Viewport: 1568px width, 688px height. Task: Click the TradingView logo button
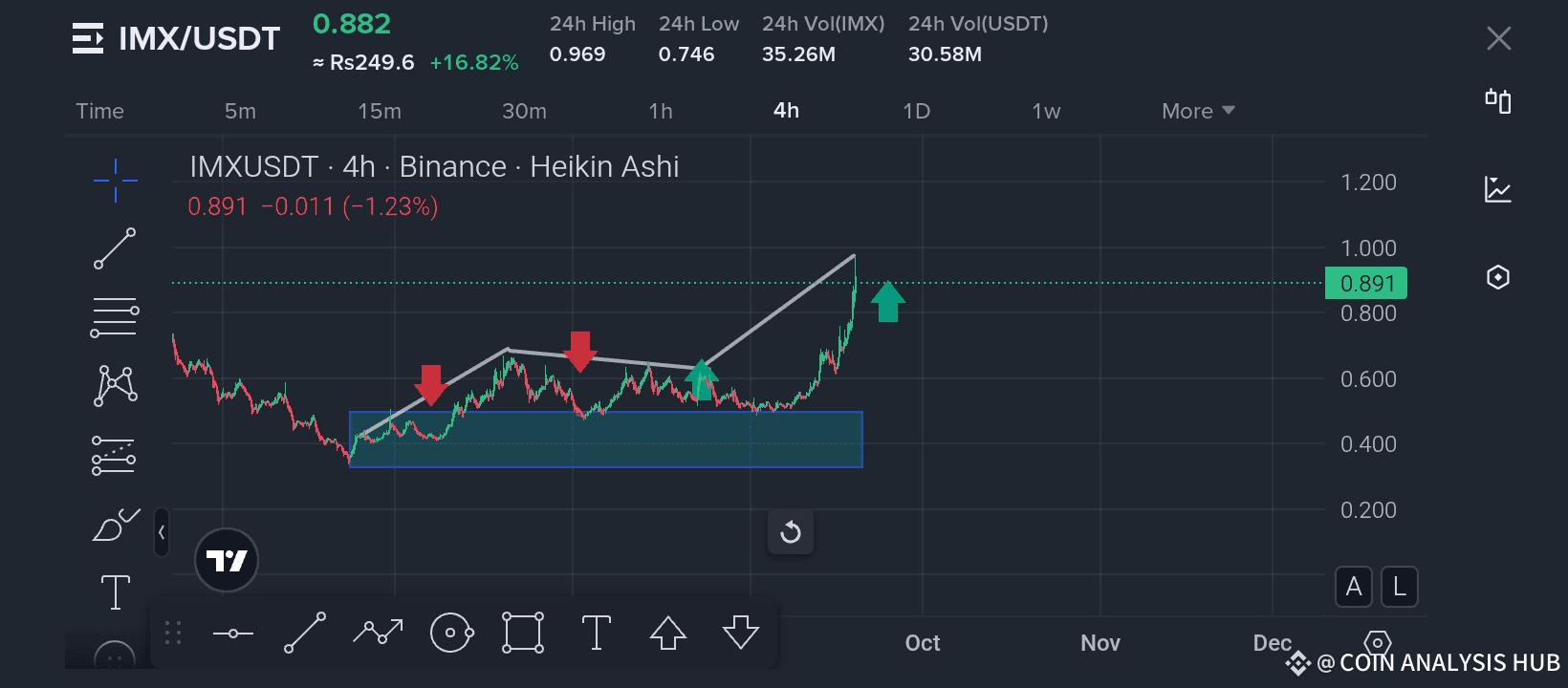click(x=227, y=560)
